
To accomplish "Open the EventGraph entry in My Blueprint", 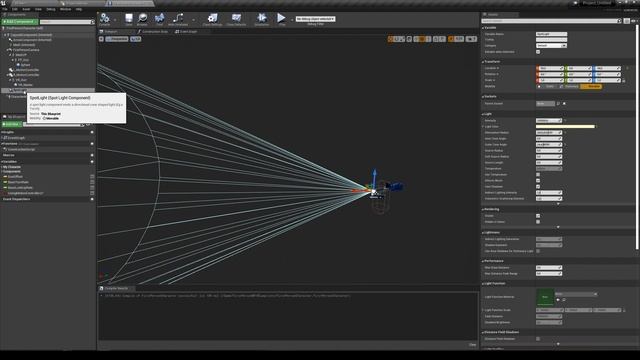I will pos(16,138).
